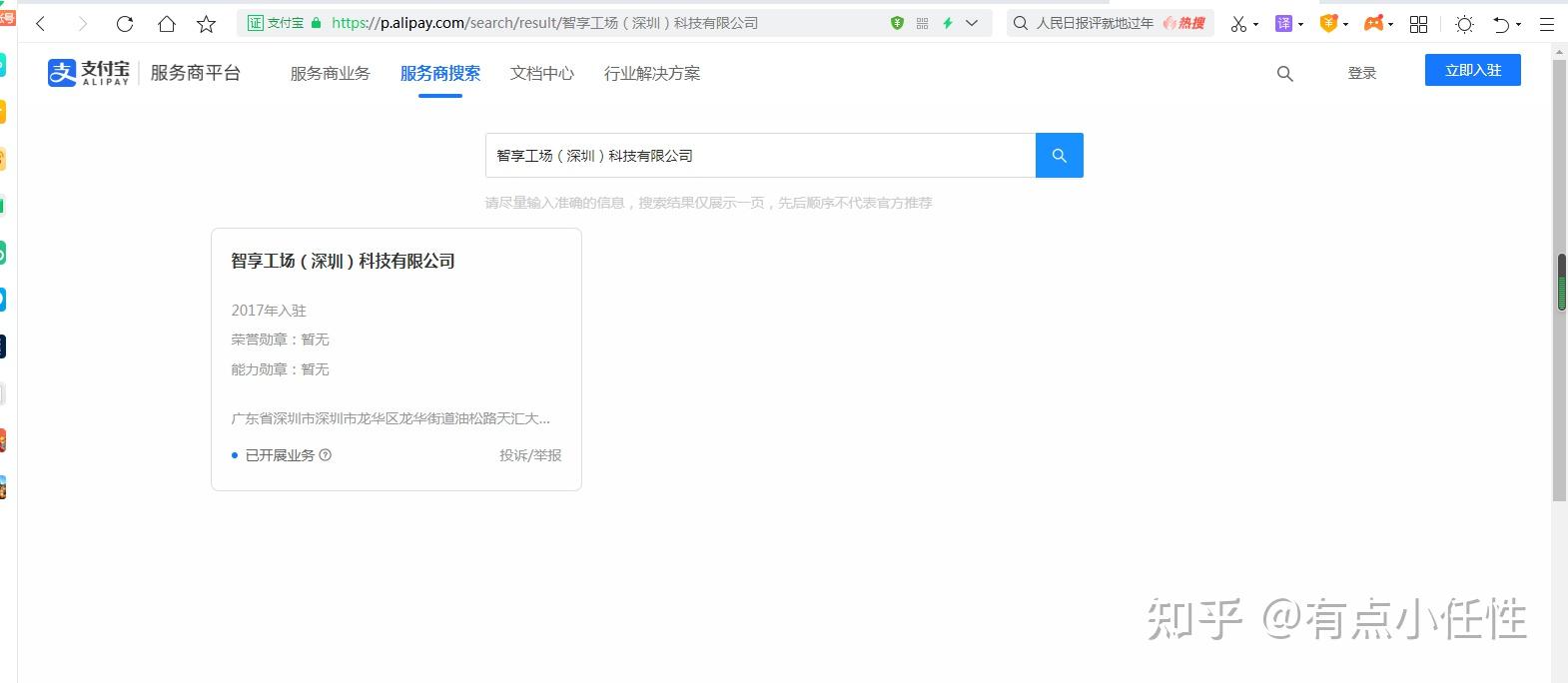Open the 文档中心 navigation tab
The height and width of the screenshot is (683, 1568).
542,73
